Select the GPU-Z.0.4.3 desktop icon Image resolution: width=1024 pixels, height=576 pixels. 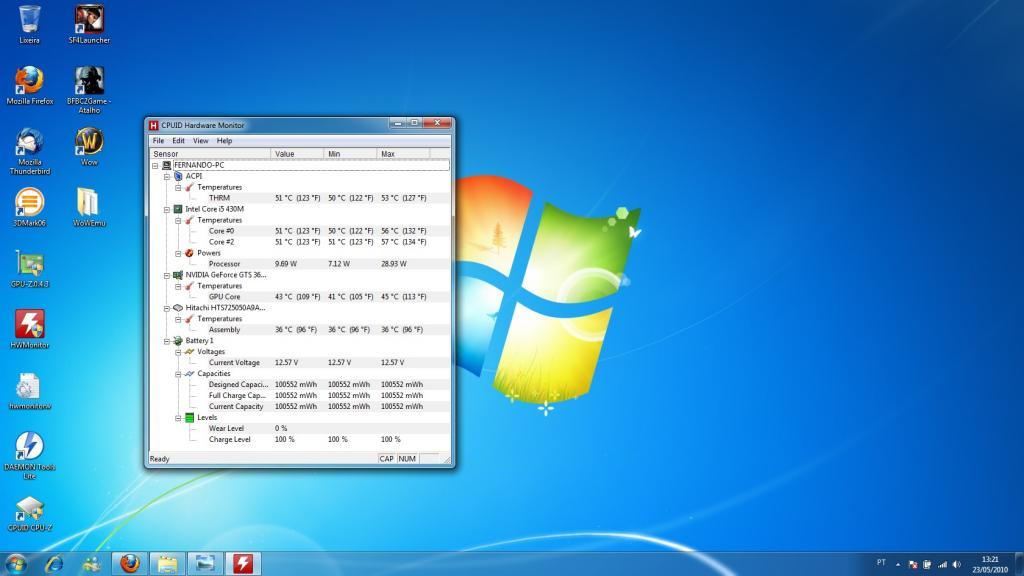coord(29,268)
